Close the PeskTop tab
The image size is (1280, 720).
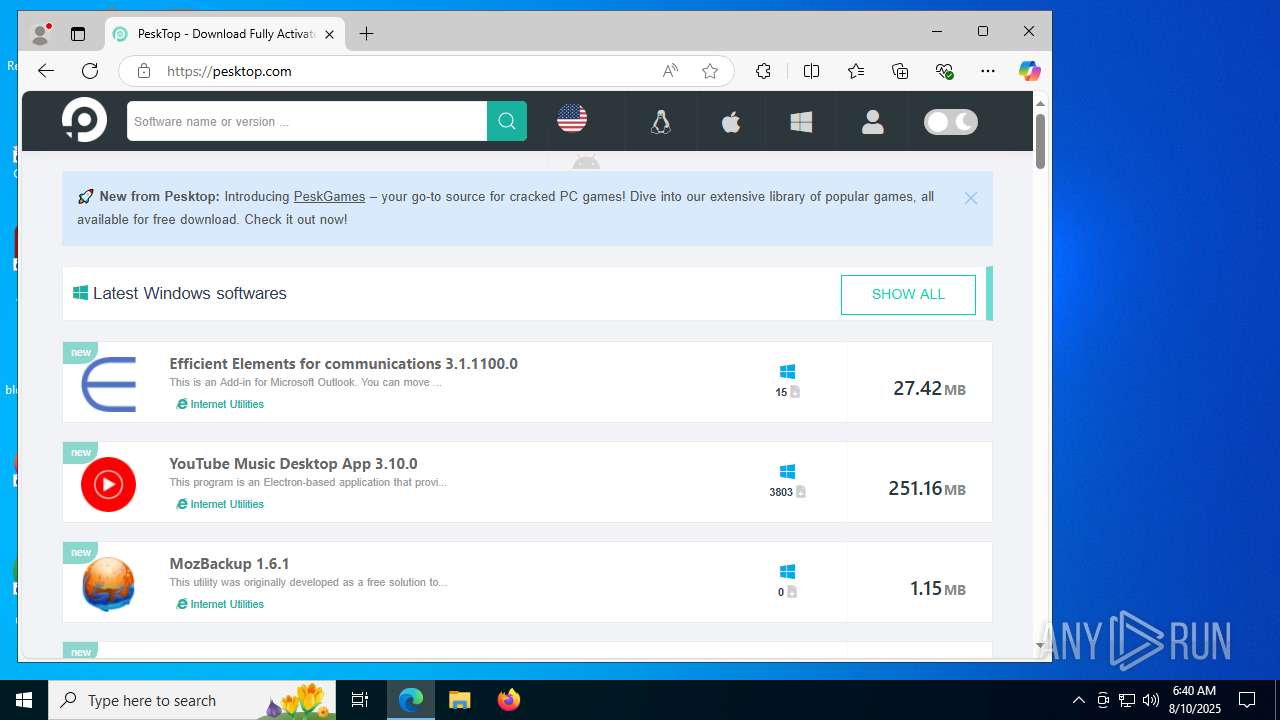[x=329, y=34]
